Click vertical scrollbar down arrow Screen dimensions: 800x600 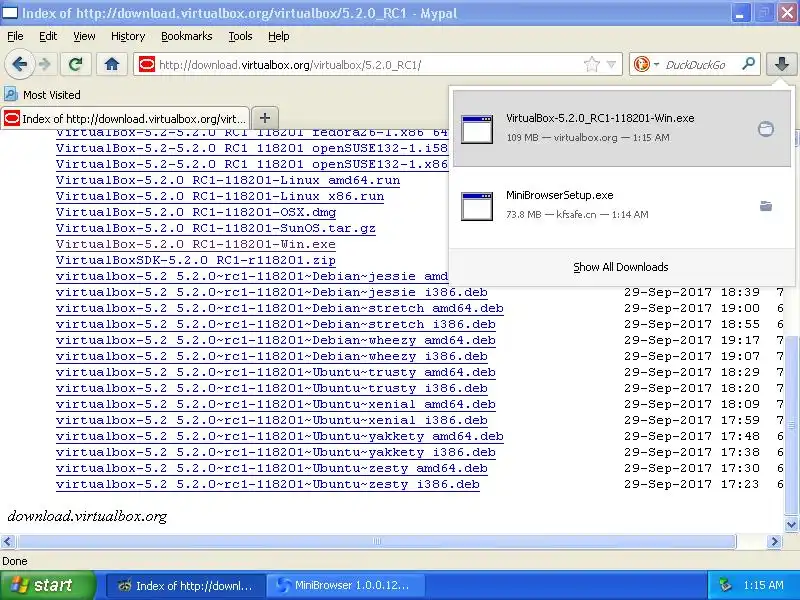click(x=791, y=524)
